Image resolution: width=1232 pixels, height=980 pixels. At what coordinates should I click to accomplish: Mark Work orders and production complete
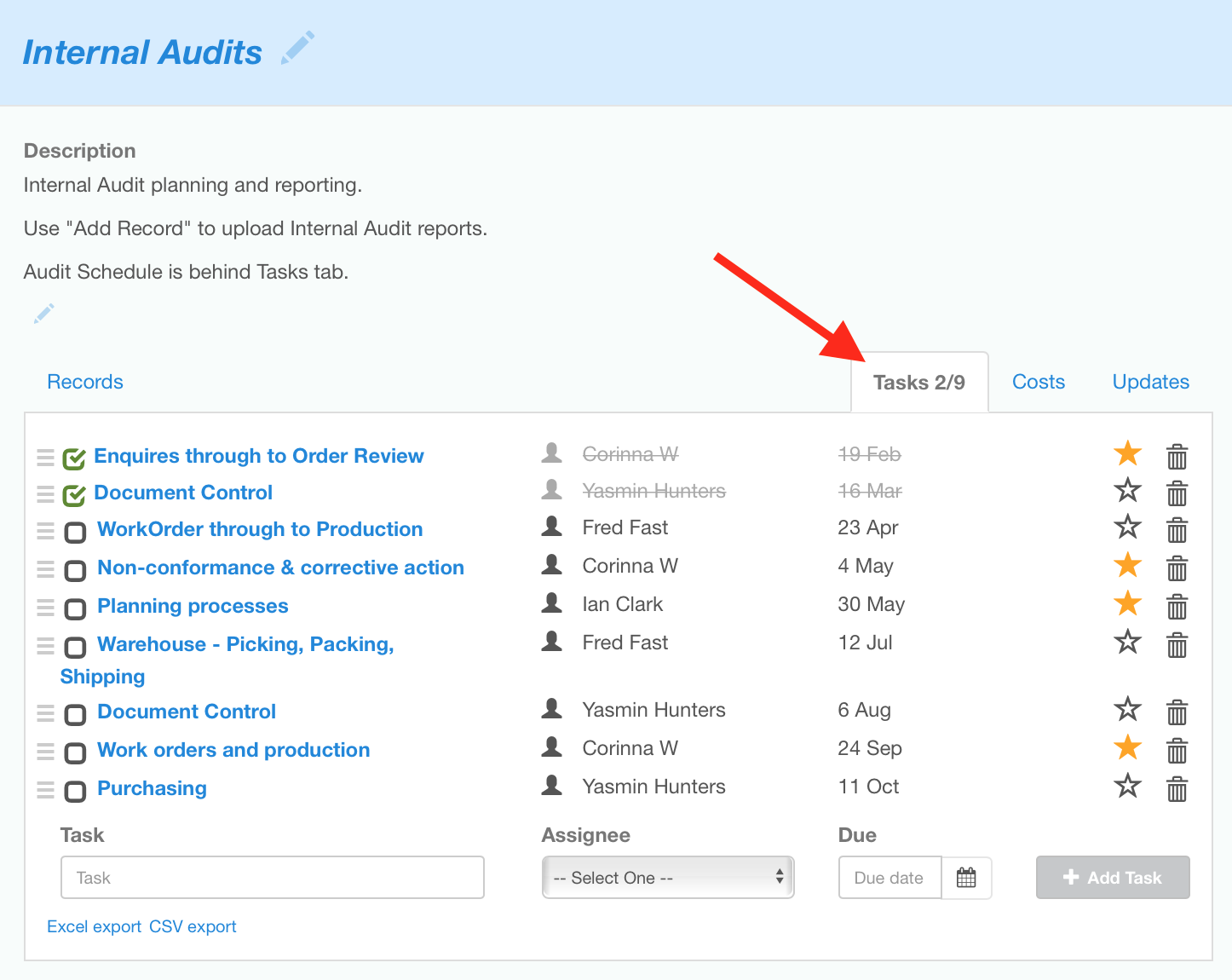click(75, 752)
